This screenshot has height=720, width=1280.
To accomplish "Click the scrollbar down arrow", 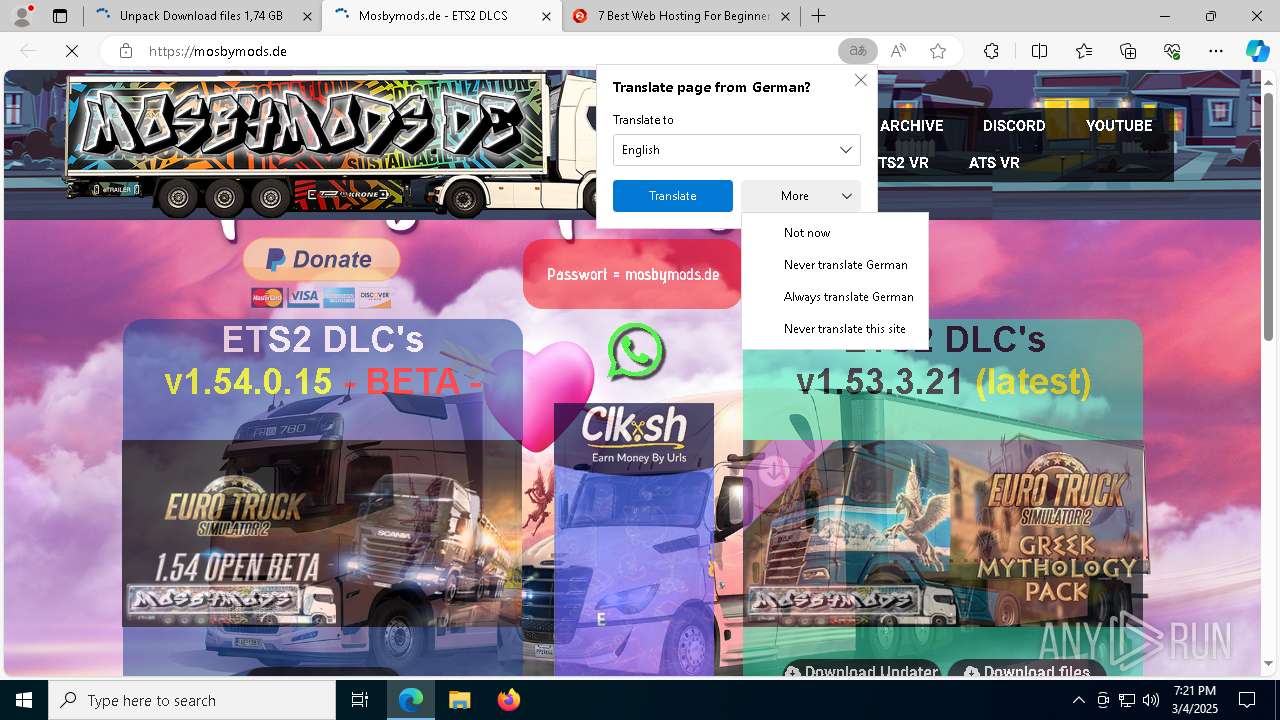I will 1269,664.
